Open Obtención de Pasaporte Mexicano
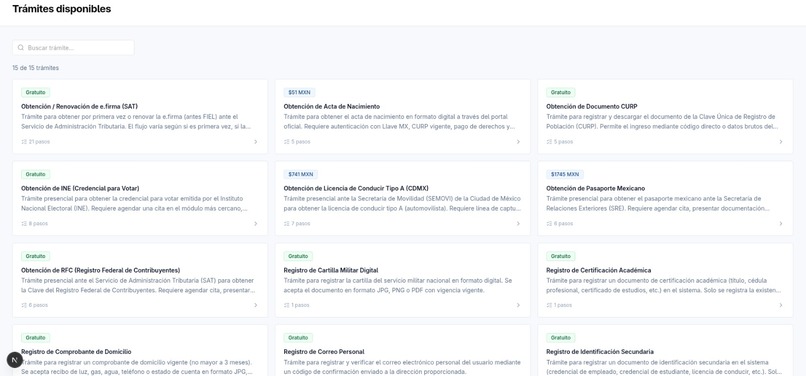The image size is (806, 376). pyautogui.click(x=595, y=188)
